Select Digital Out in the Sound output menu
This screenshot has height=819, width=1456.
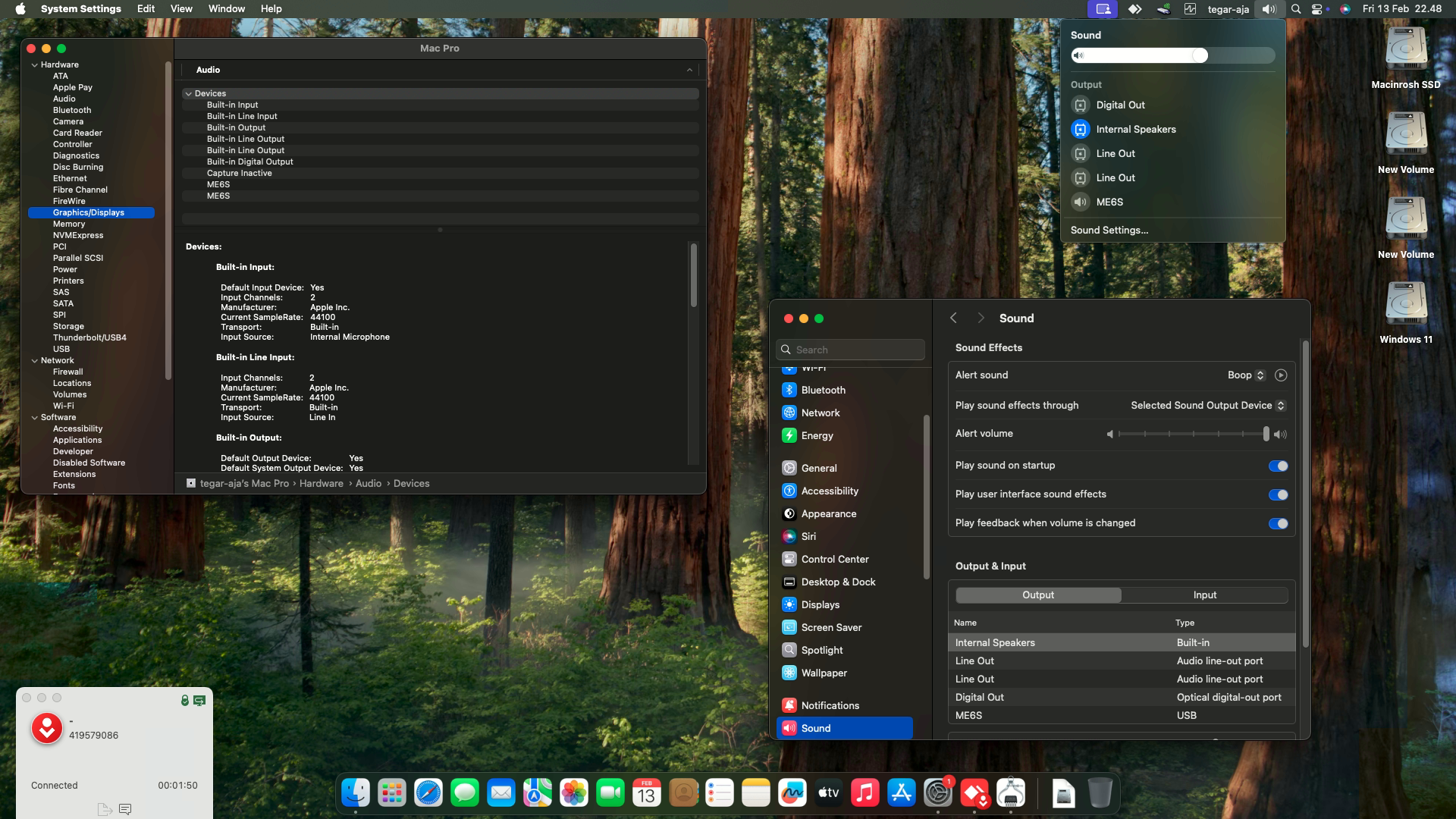[1172, 105]
